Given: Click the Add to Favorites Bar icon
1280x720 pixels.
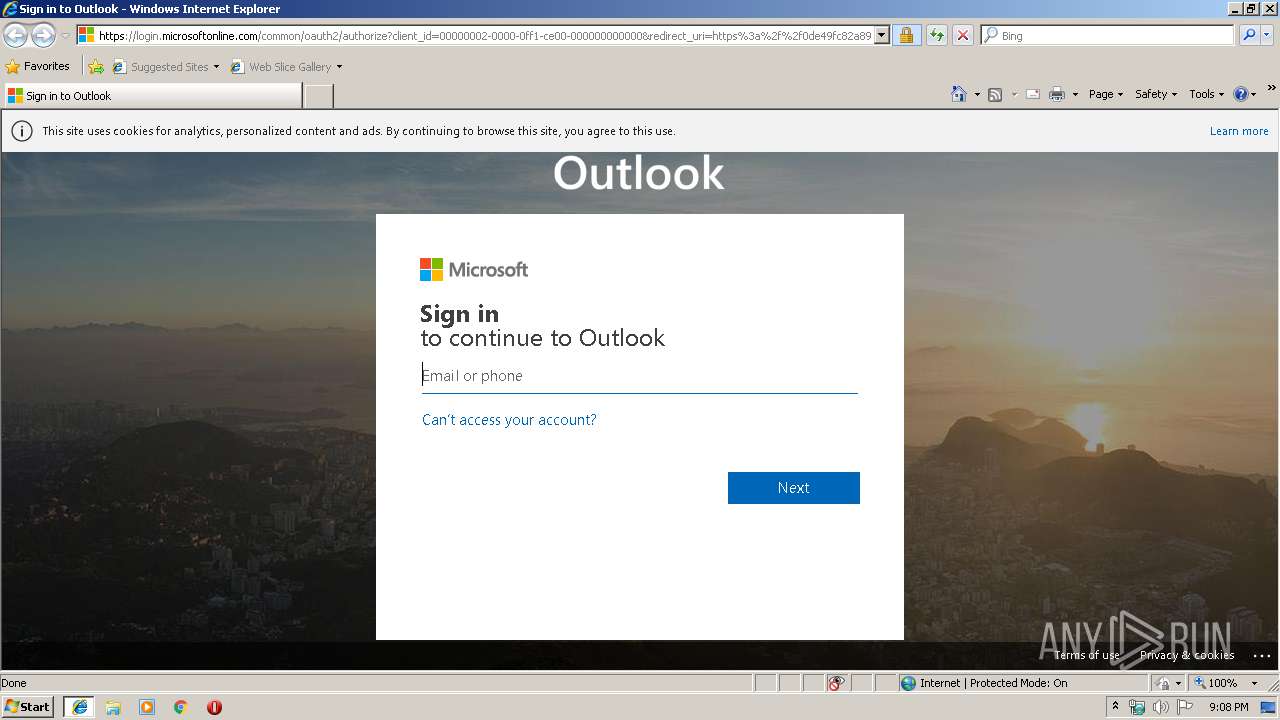Looking at the screenshot, I should [x=96, y=67].
